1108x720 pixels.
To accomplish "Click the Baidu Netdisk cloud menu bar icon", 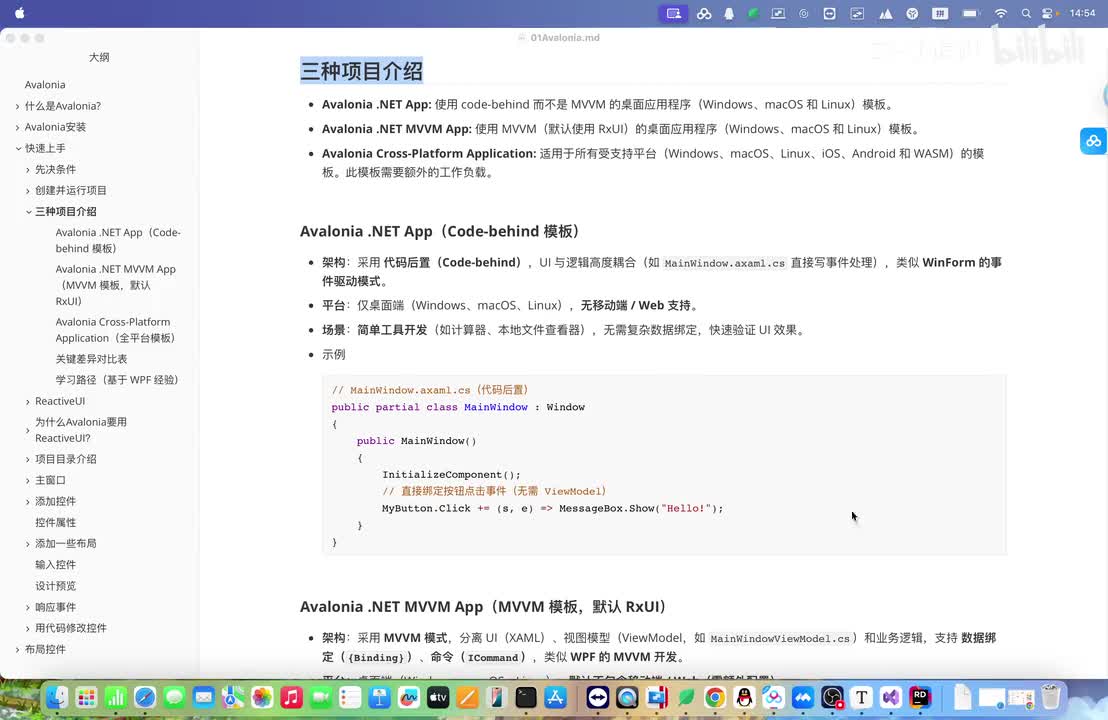I will pyautogui.click(x=704, y=13).
